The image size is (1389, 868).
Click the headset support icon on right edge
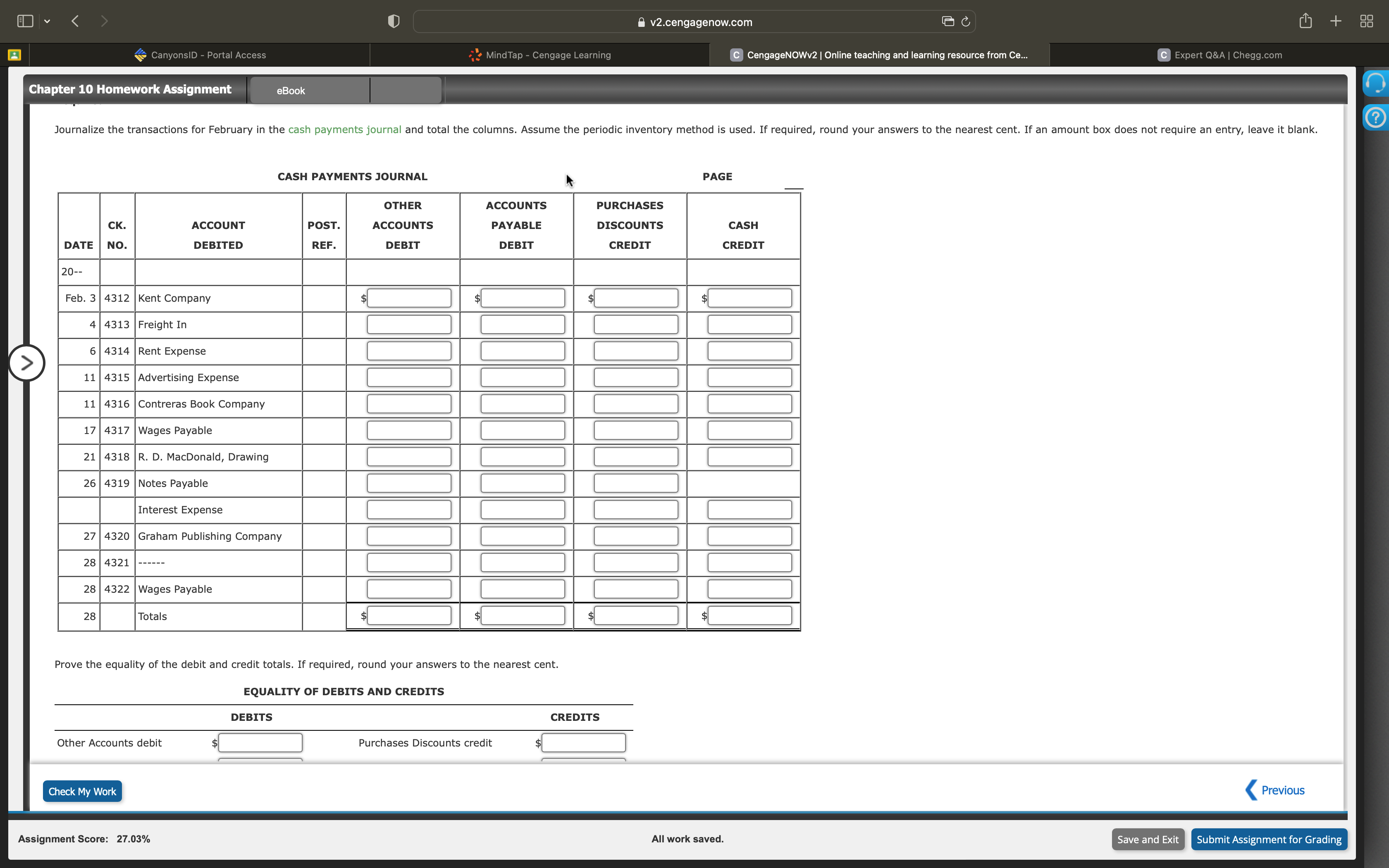[1376, 82]
